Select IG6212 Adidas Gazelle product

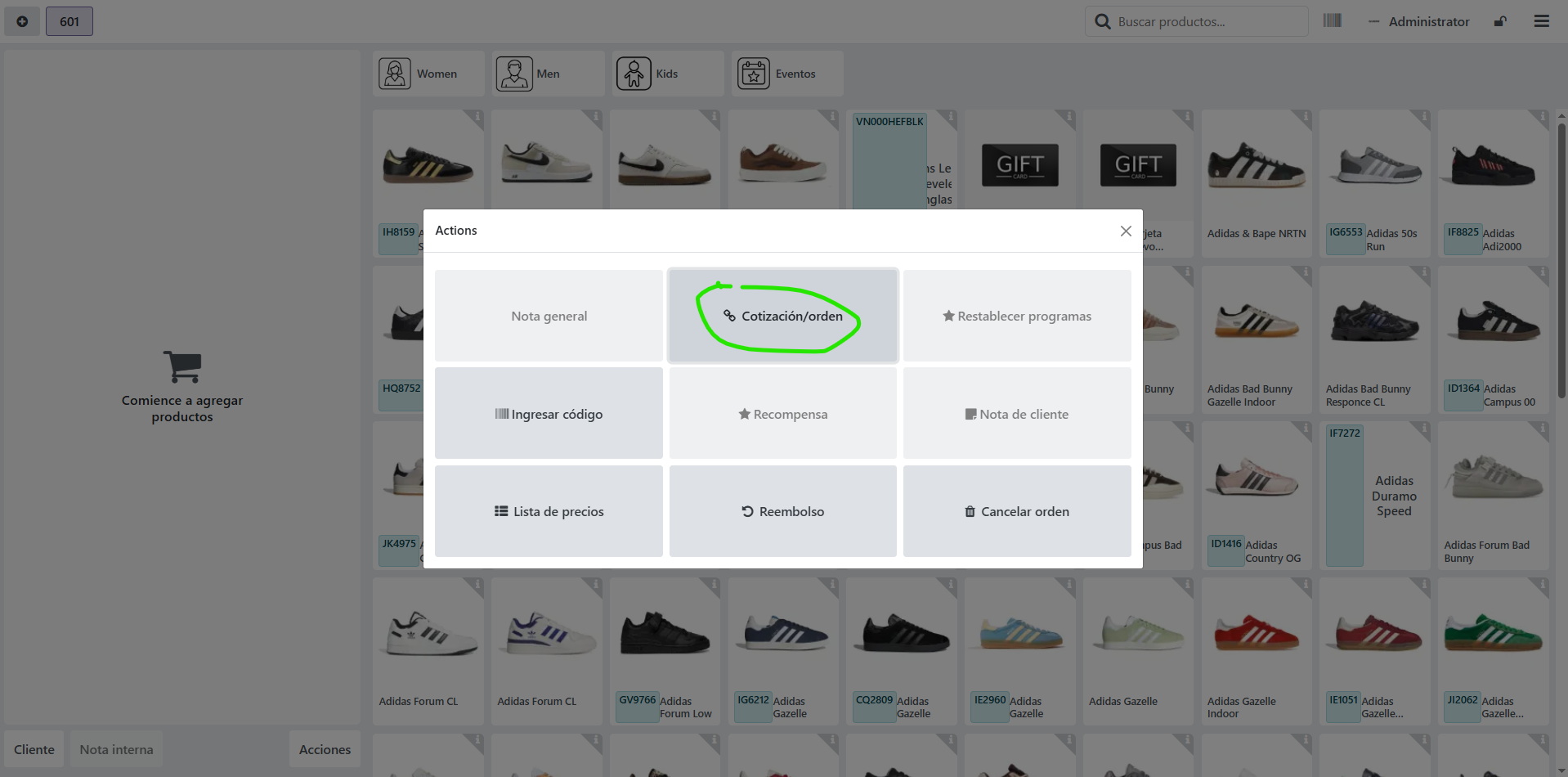(783, 651)
